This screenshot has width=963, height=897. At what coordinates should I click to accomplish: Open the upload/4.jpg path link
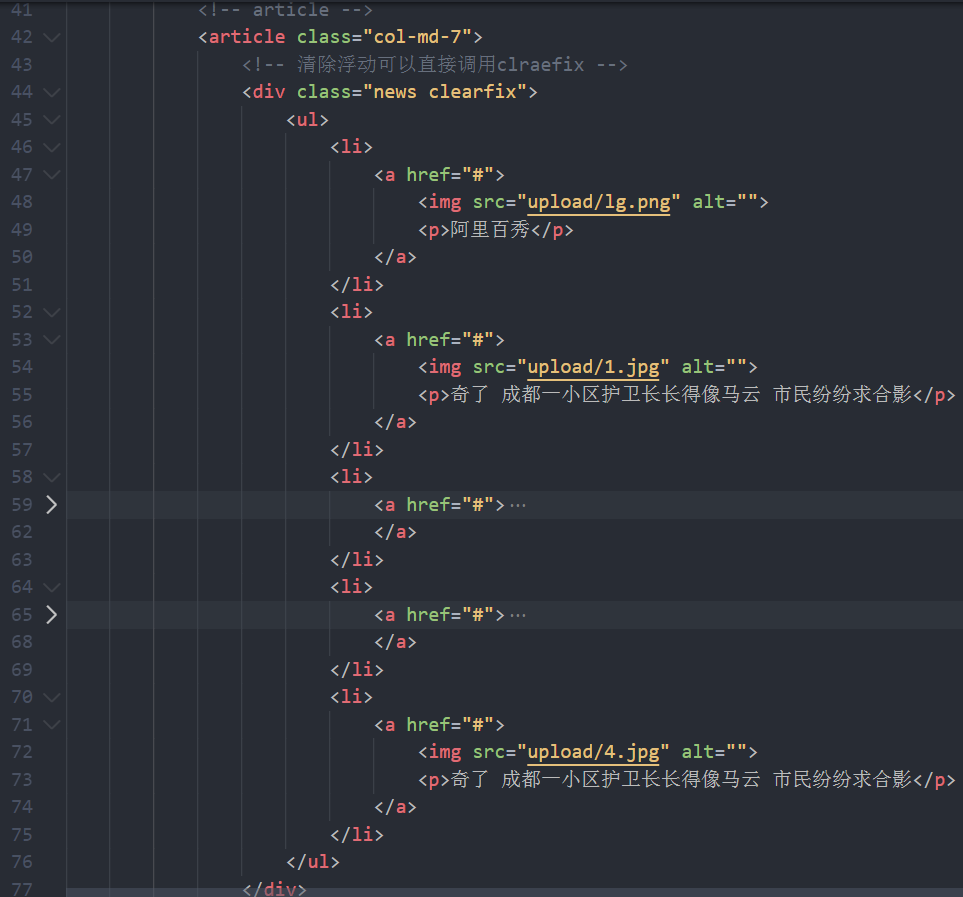point(593,752)
